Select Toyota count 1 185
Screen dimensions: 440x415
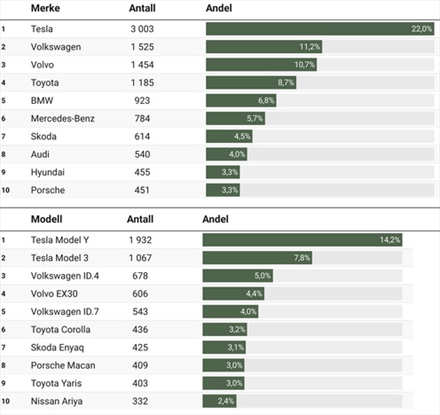coord(142,83)
